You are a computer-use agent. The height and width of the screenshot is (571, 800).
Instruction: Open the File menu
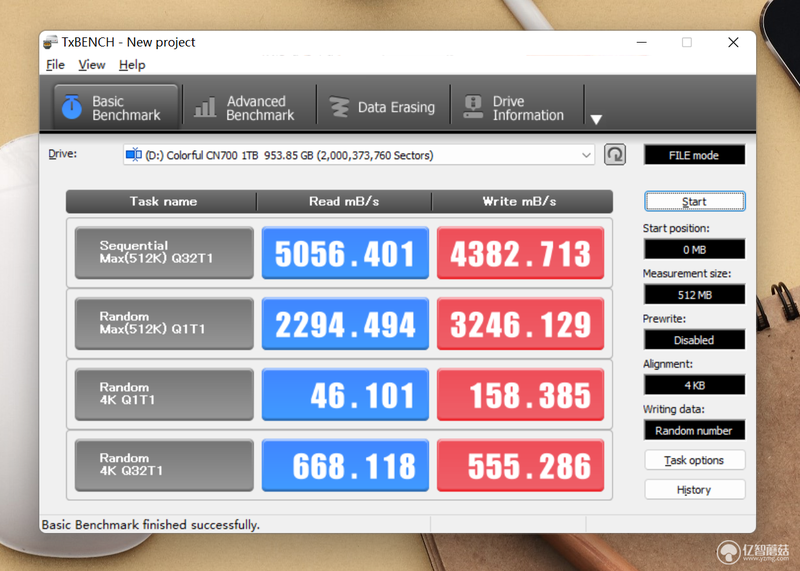pyautogui.click(x=55, y=65)
